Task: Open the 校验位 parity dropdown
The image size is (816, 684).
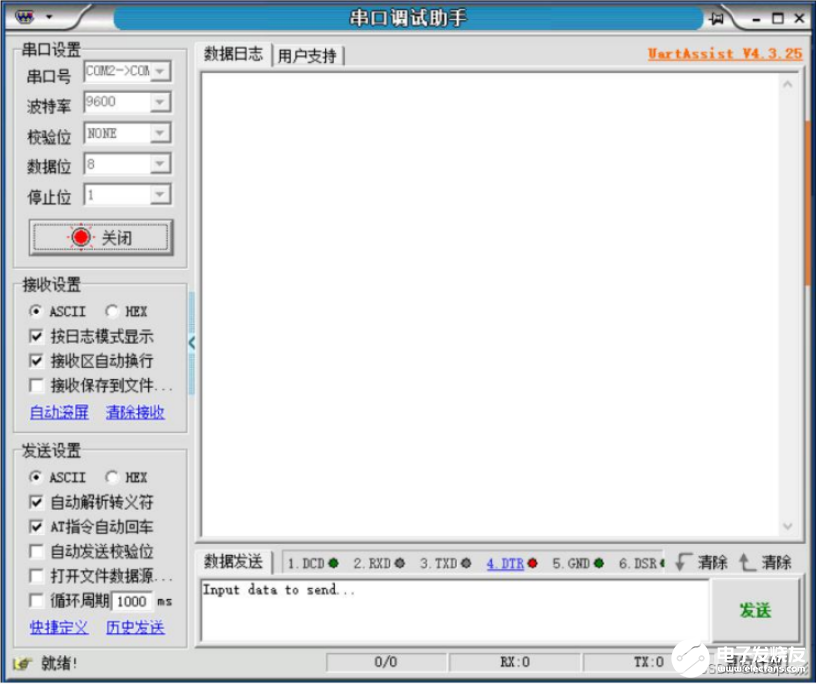Action: click(x=157, y=133)
